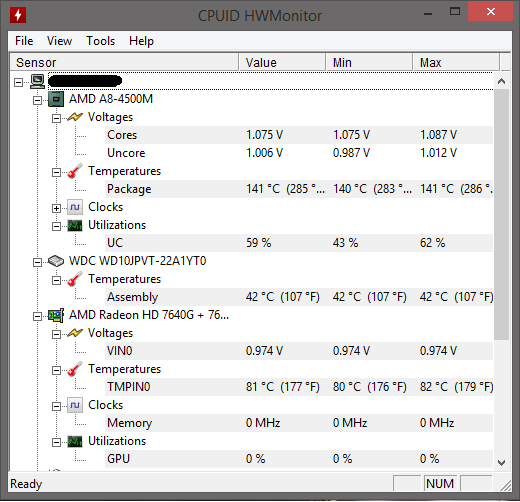Select the TMPIN0 temperature row
This screenshot has width=520, height=502.
299,387
